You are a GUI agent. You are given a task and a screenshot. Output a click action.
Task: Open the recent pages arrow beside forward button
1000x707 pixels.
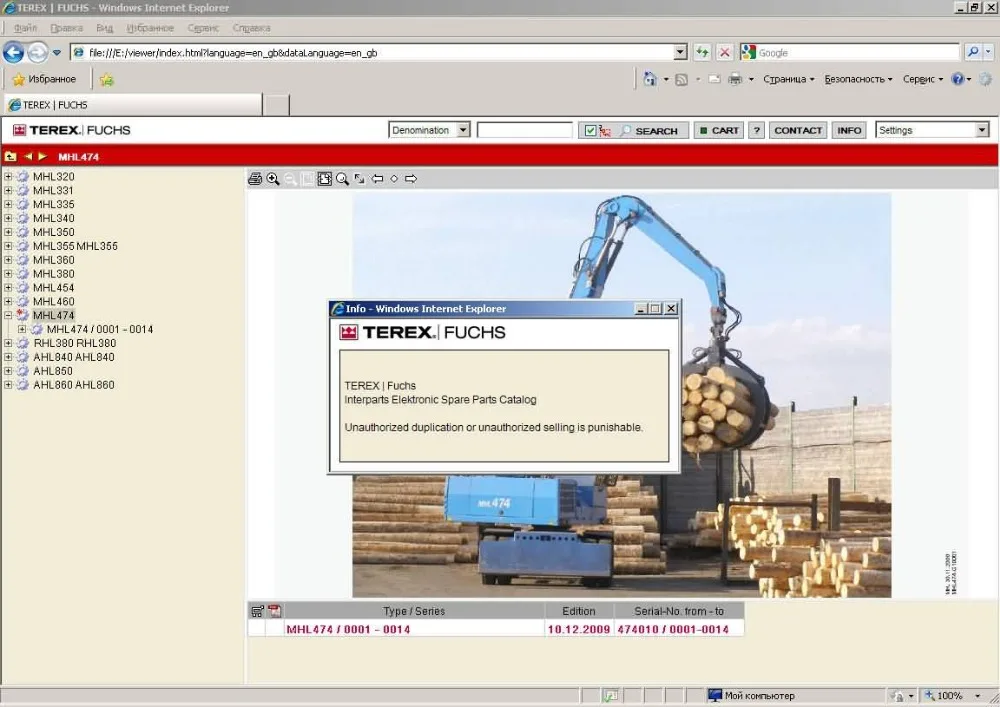coord(57,52)
